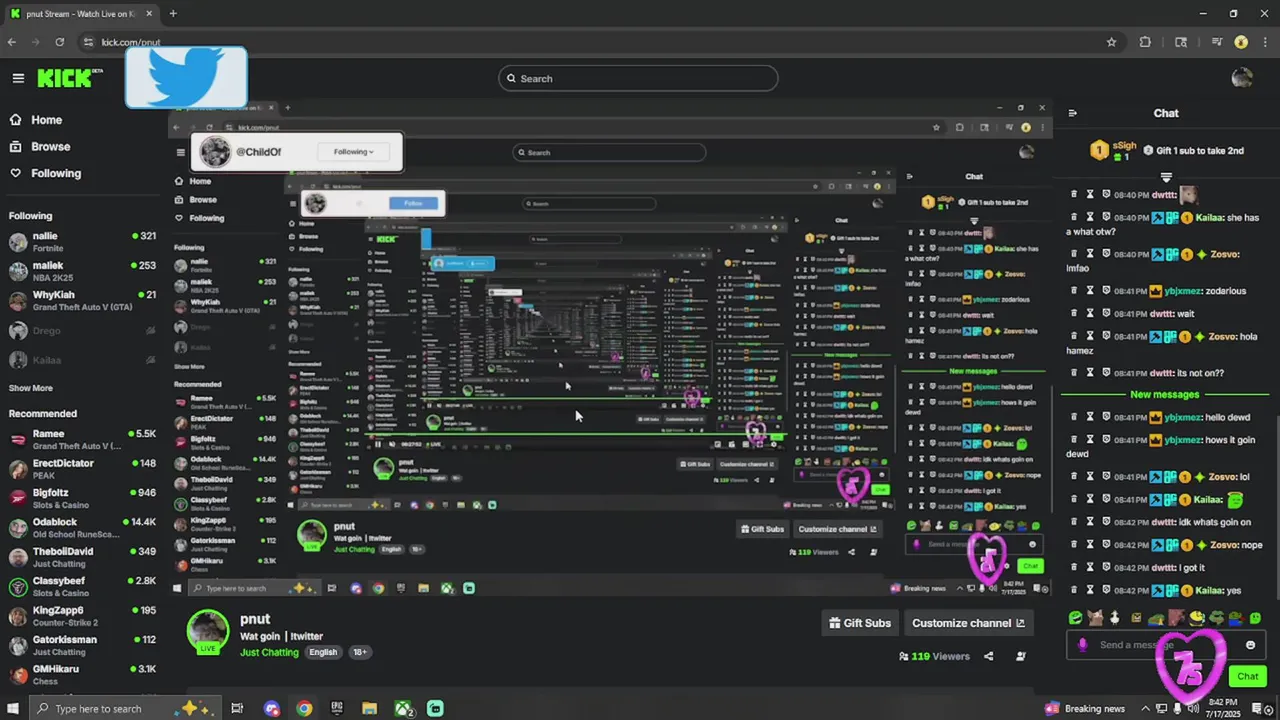Image resolution: width=1280 pixels, height=720 pixels.
Task: Go back using the browser back arrow
Action: tap(12, 42)
